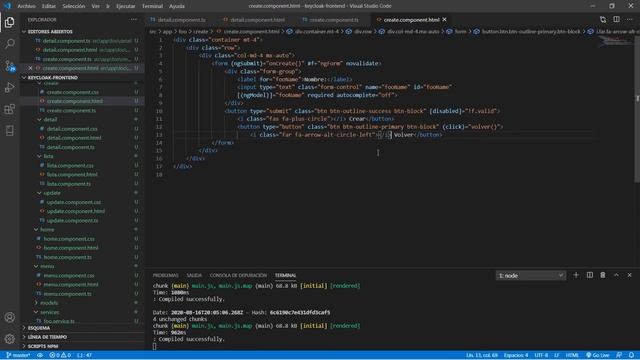
Task: Open the Explorer view in activity bar
Action: coord(9,22)
